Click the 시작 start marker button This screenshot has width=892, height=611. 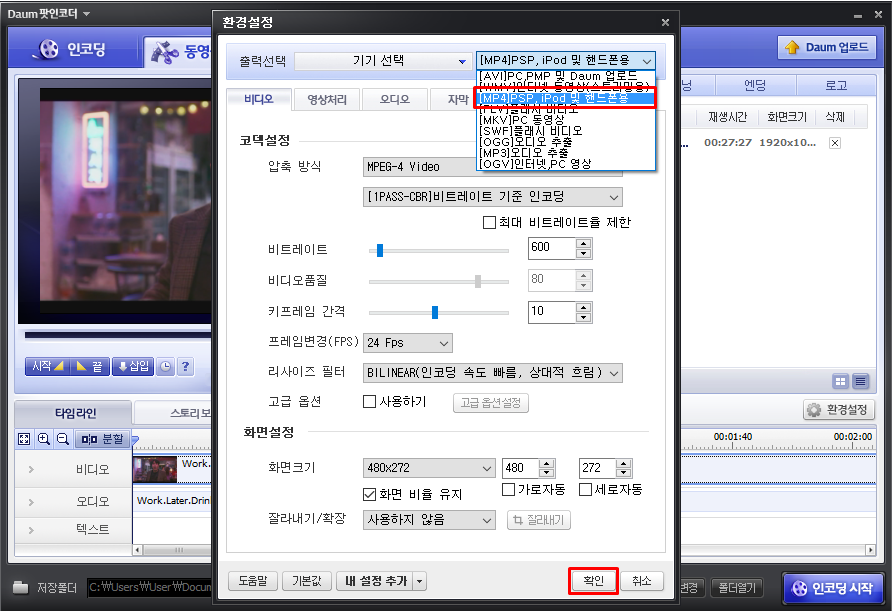click(x=47, y=366)
